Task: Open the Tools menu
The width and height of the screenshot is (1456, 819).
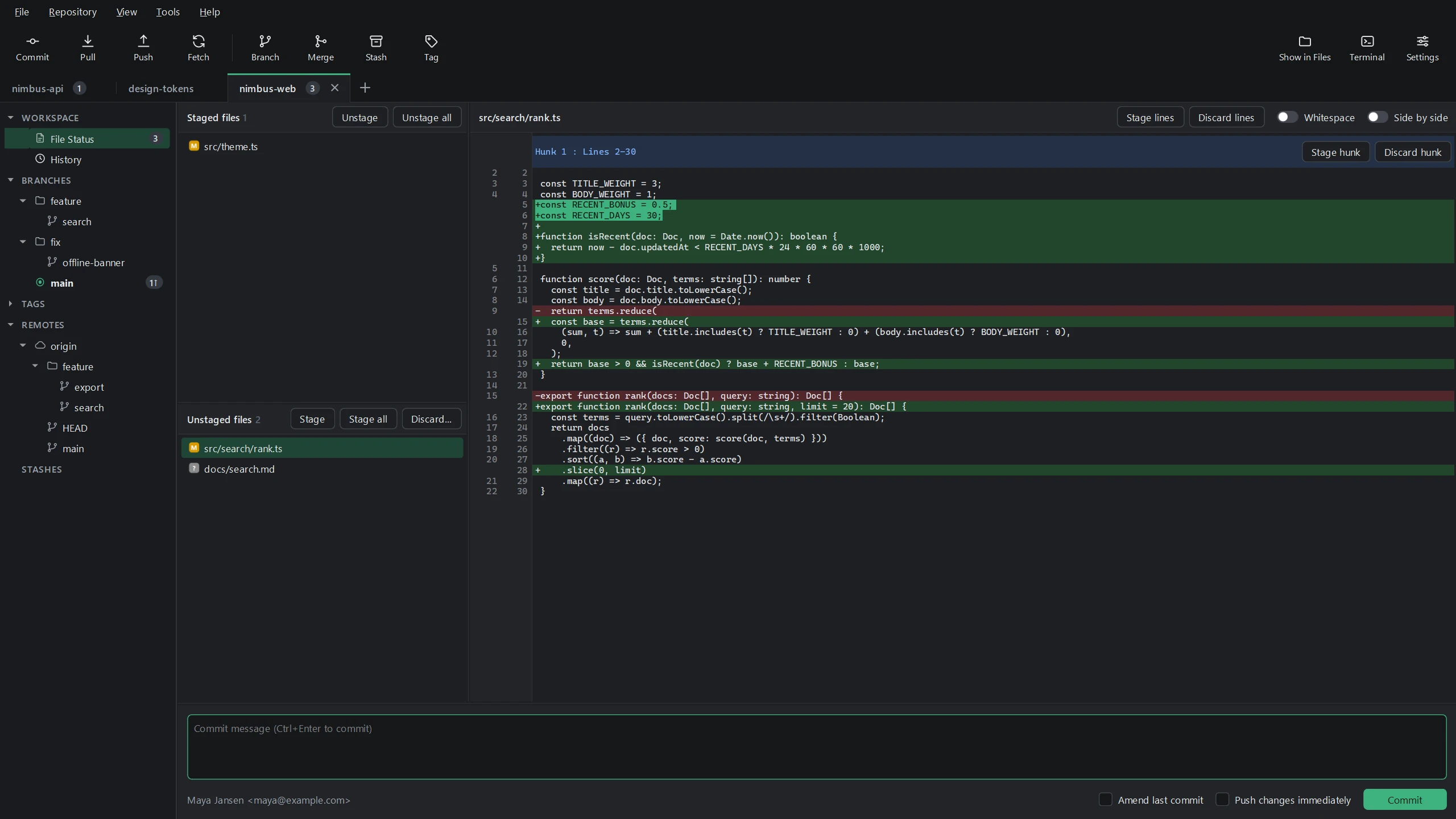Action: [x=168, y=12]
